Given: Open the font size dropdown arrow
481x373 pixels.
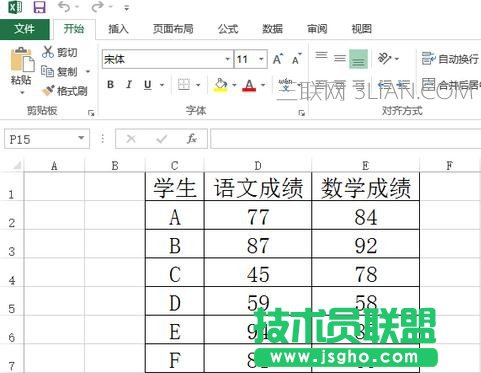Looking at the screenshot, I should [x=261, y=59].
